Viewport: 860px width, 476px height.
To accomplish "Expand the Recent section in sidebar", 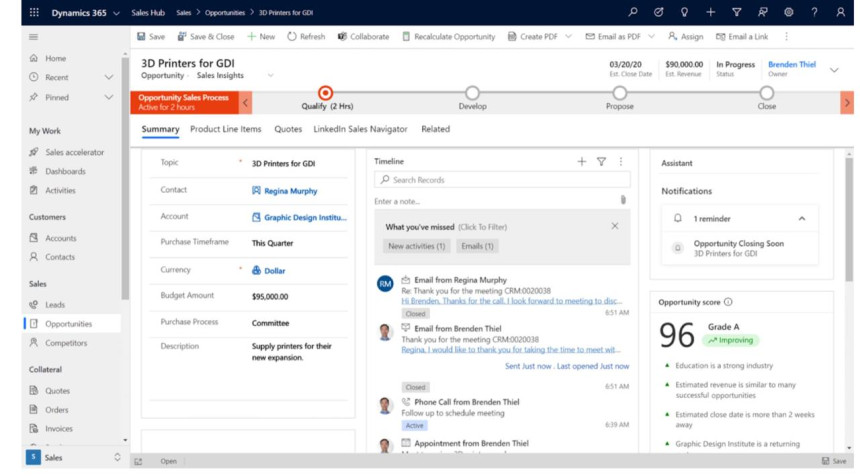I will point(109,77).
